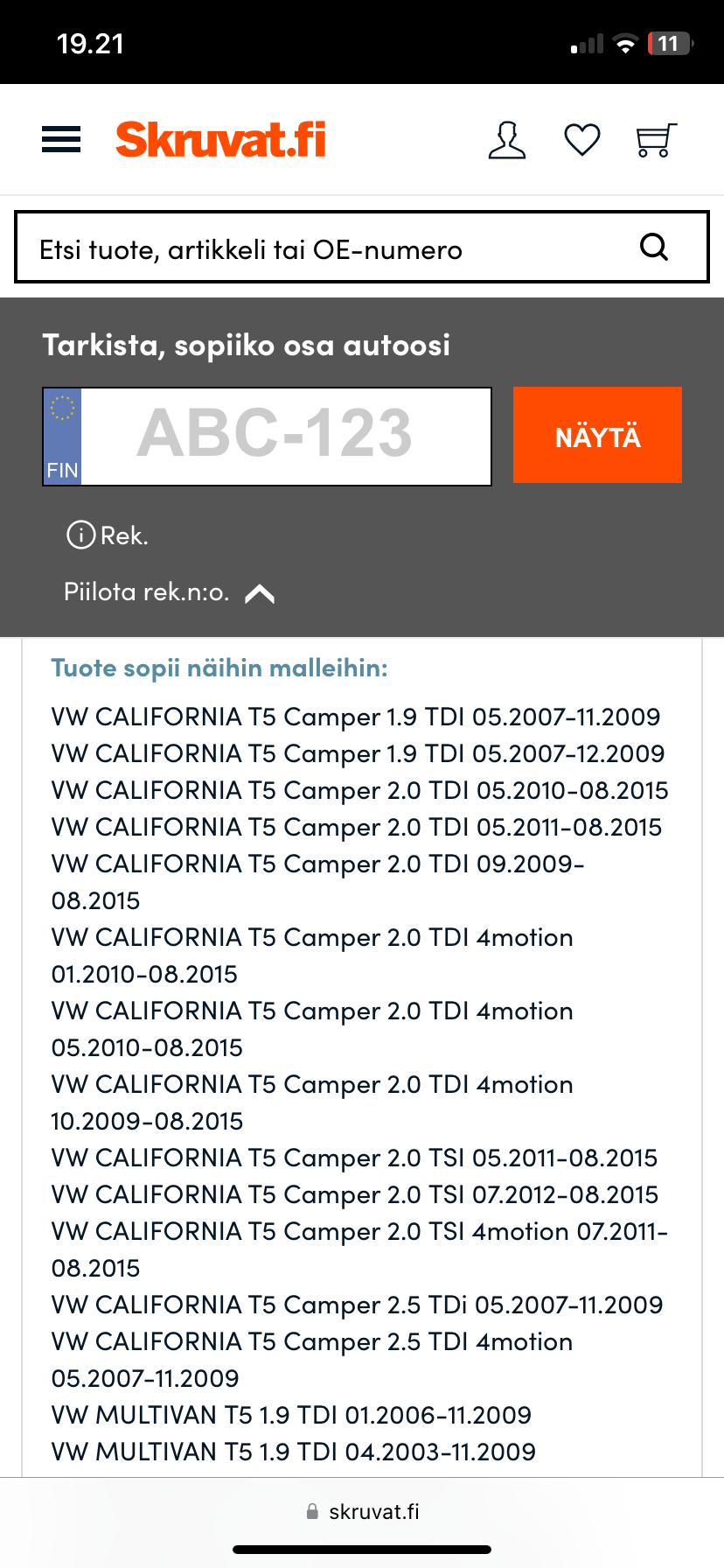Select VW CALIFORNIA T5 Camper 2.5 TDi 05.2007-11.2009
The width and height of the screenshot is (724, 1568).
[357, 1305]
